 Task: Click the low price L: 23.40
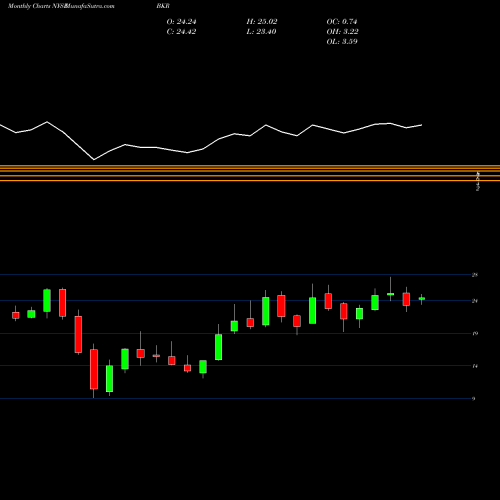coord(262,32)
